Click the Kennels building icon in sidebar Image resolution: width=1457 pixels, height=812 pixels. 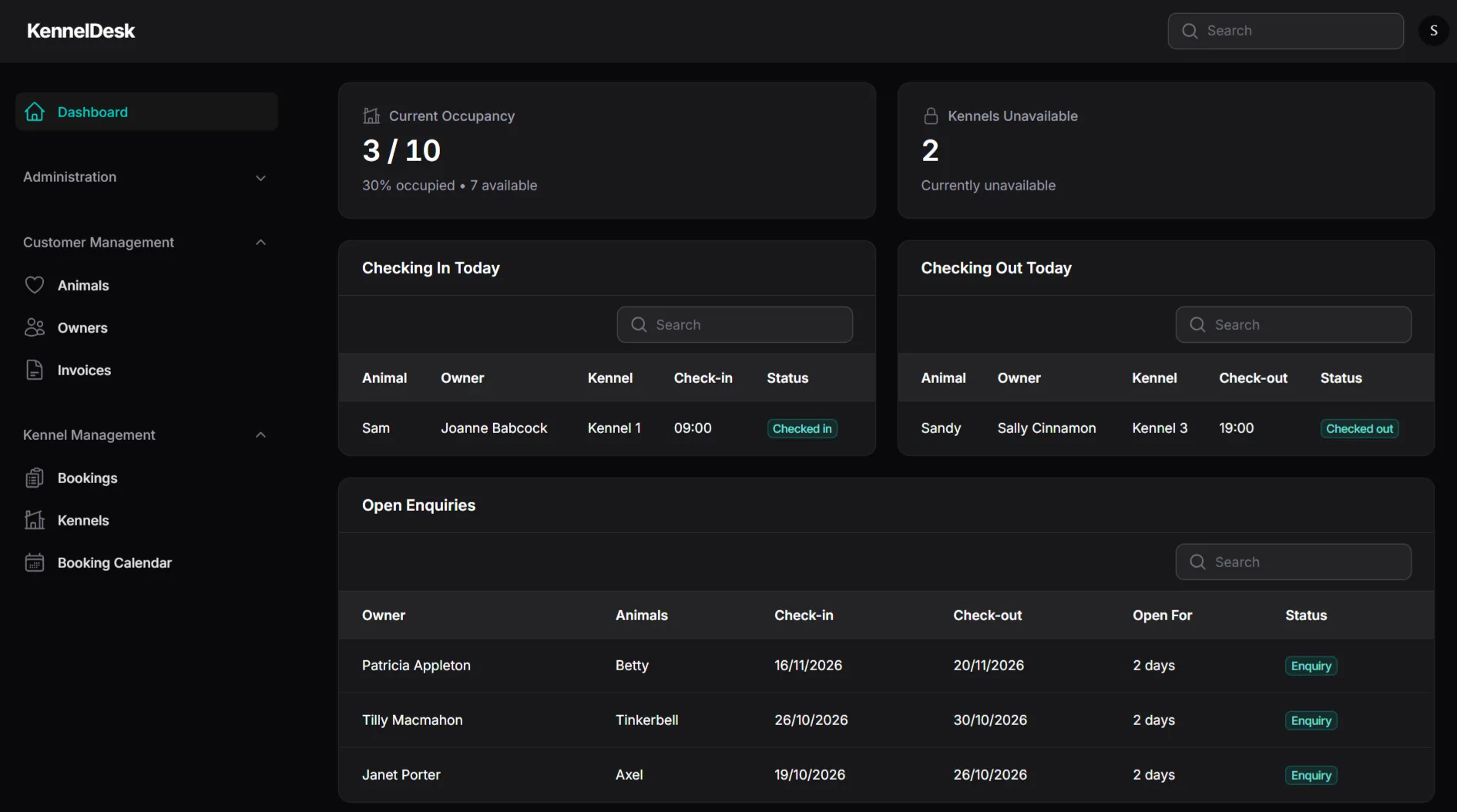coord(35,520)
